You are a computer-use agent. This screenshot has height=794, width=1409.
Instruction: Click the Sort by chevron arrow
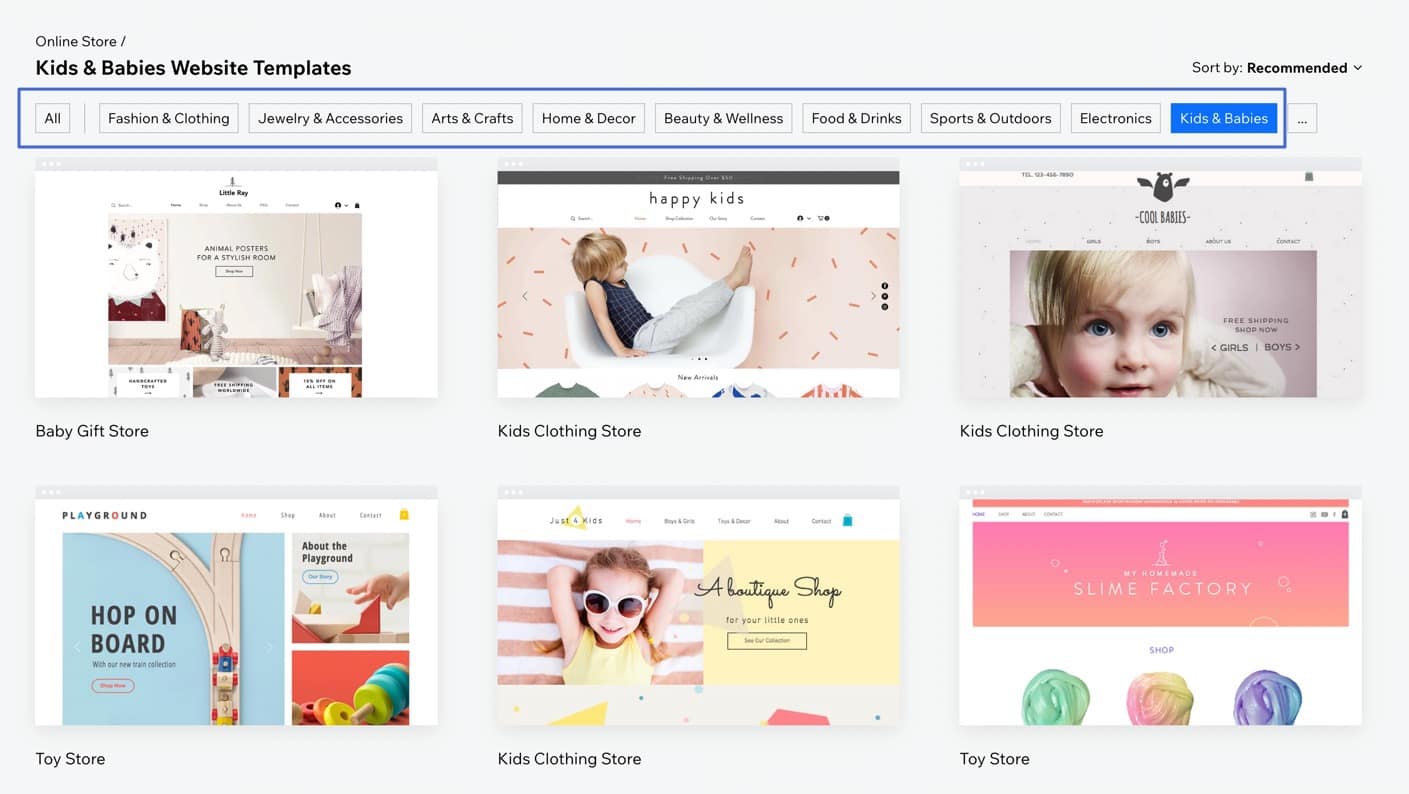pos(1357,68)
